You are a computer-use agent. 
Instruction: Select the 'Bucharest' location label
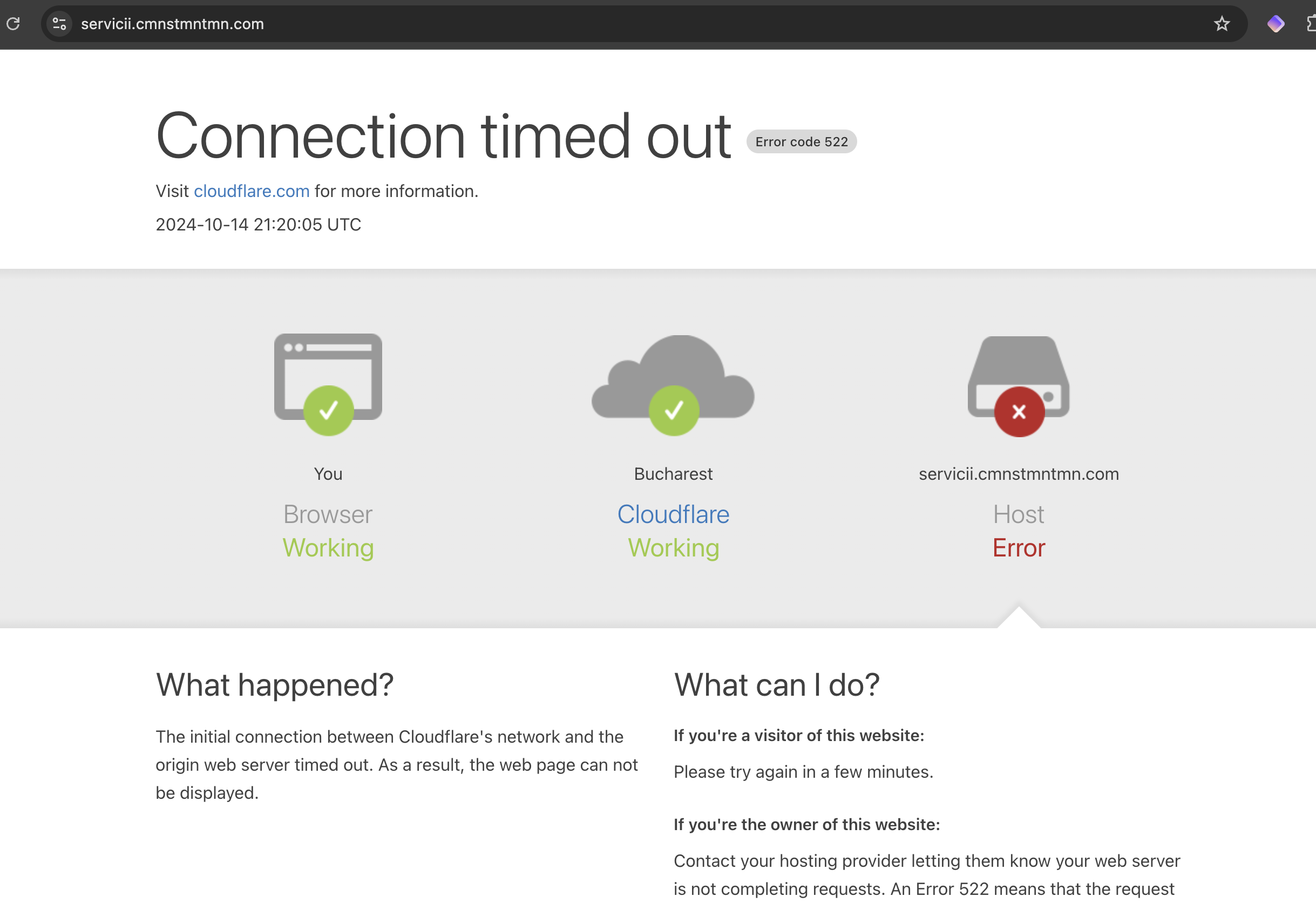674,473
